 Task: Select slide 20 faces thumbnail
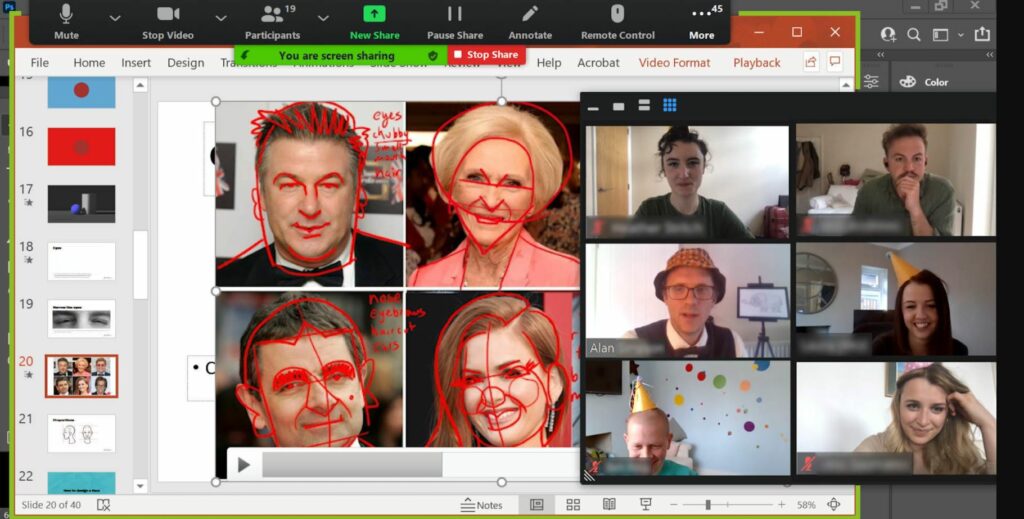tap(82, 376)
